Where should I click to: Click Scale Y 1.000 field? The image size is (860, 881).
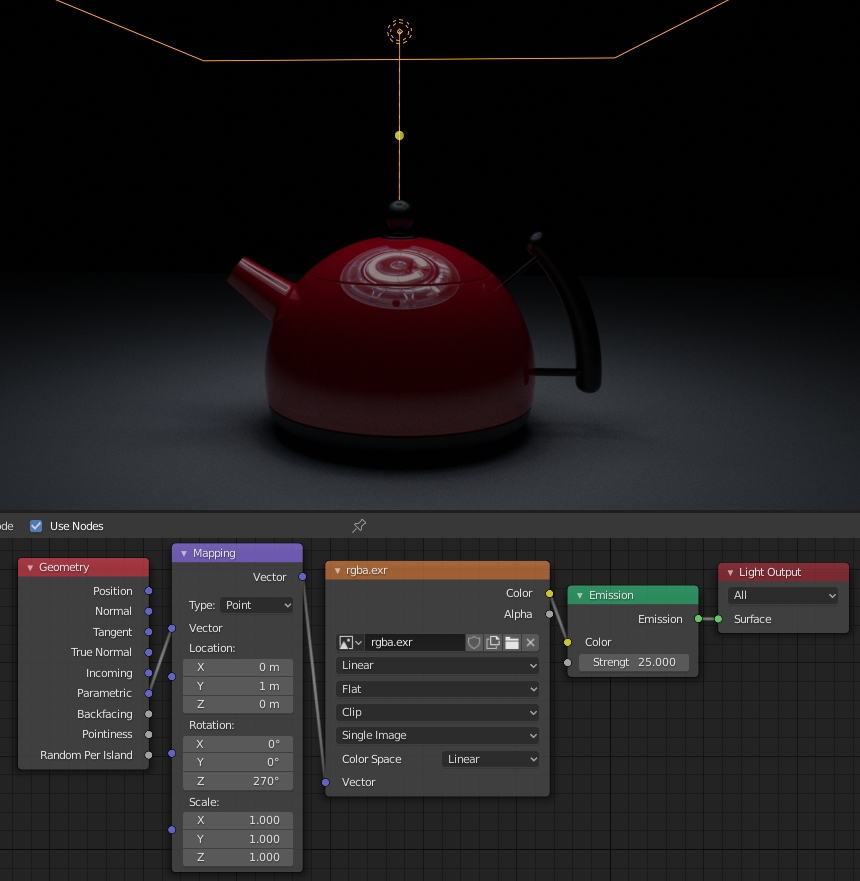tap(238, 839)
